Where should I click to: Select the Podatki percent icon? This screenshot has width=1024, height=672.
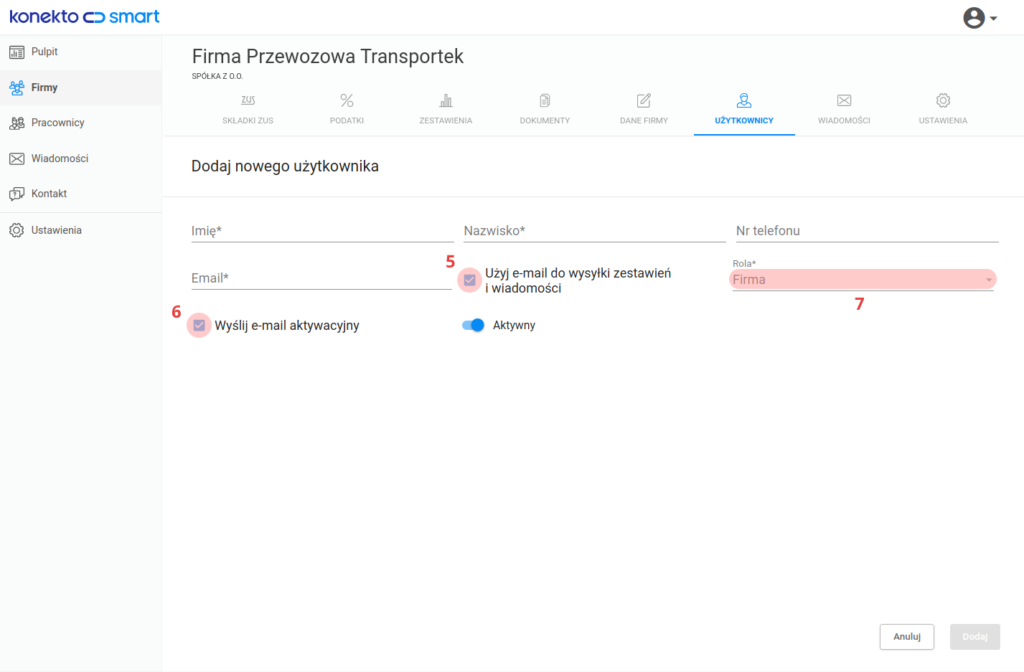click(347, 101)
